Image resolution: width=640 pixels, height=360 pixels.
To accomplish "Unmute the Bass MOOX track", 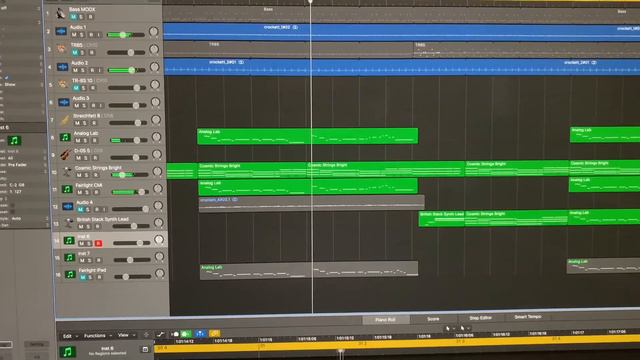I will coord(73,17).
